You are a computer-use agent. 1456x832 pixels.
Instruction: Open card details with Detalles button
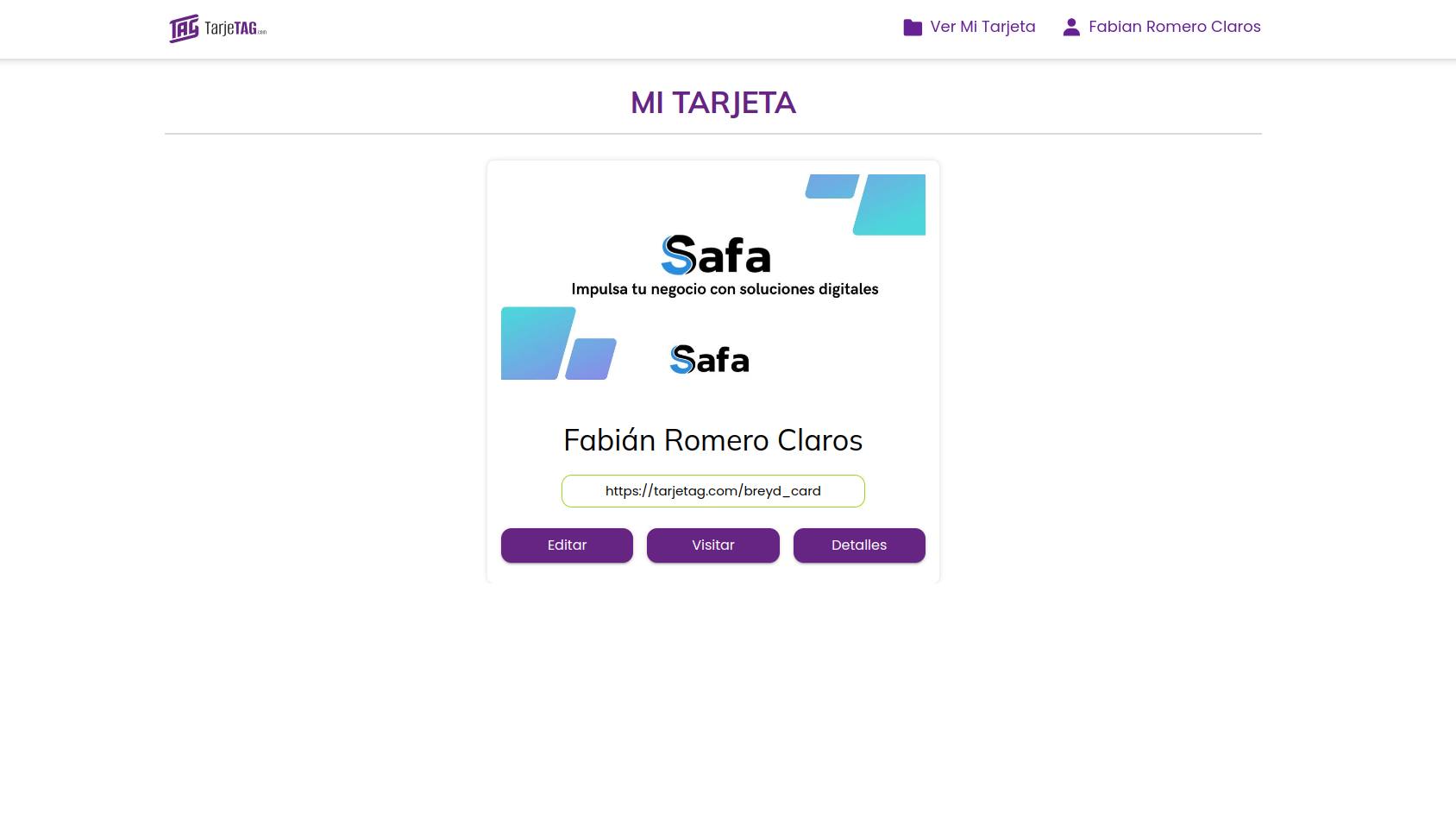(x=858, y=545)
